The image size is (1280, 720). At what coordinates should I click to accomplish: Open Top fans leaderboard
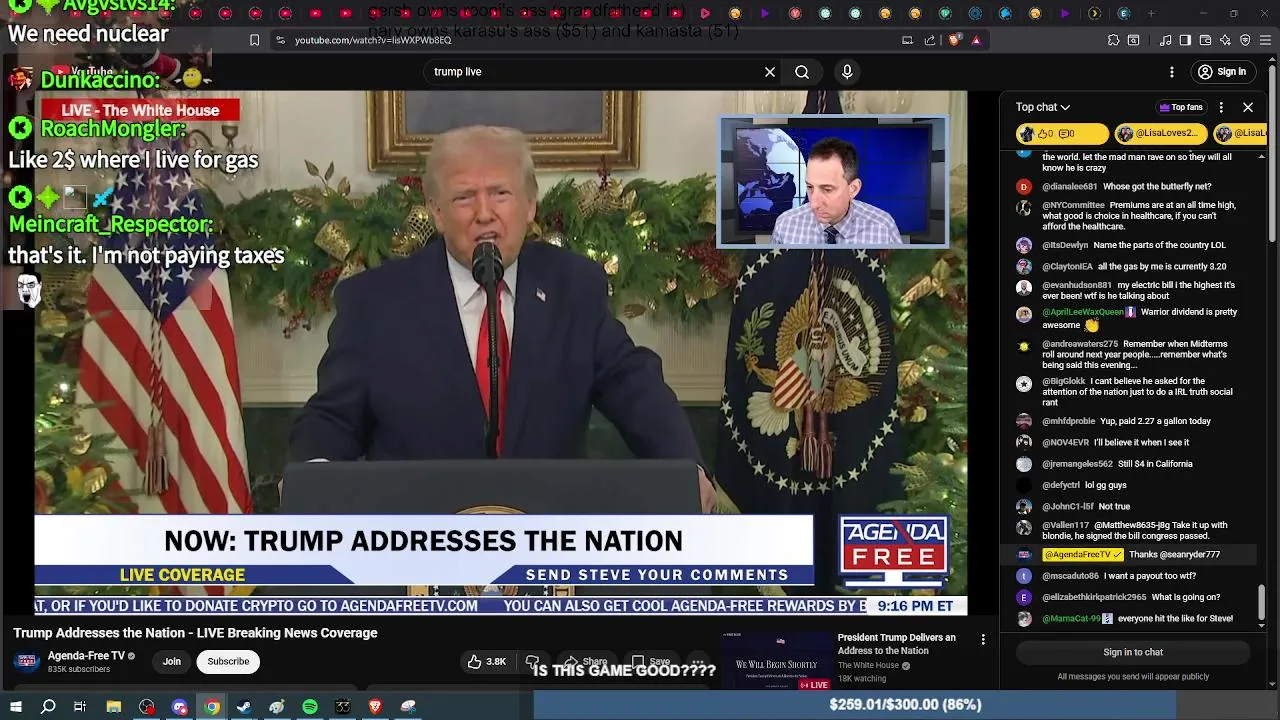tap(1181, 107)
